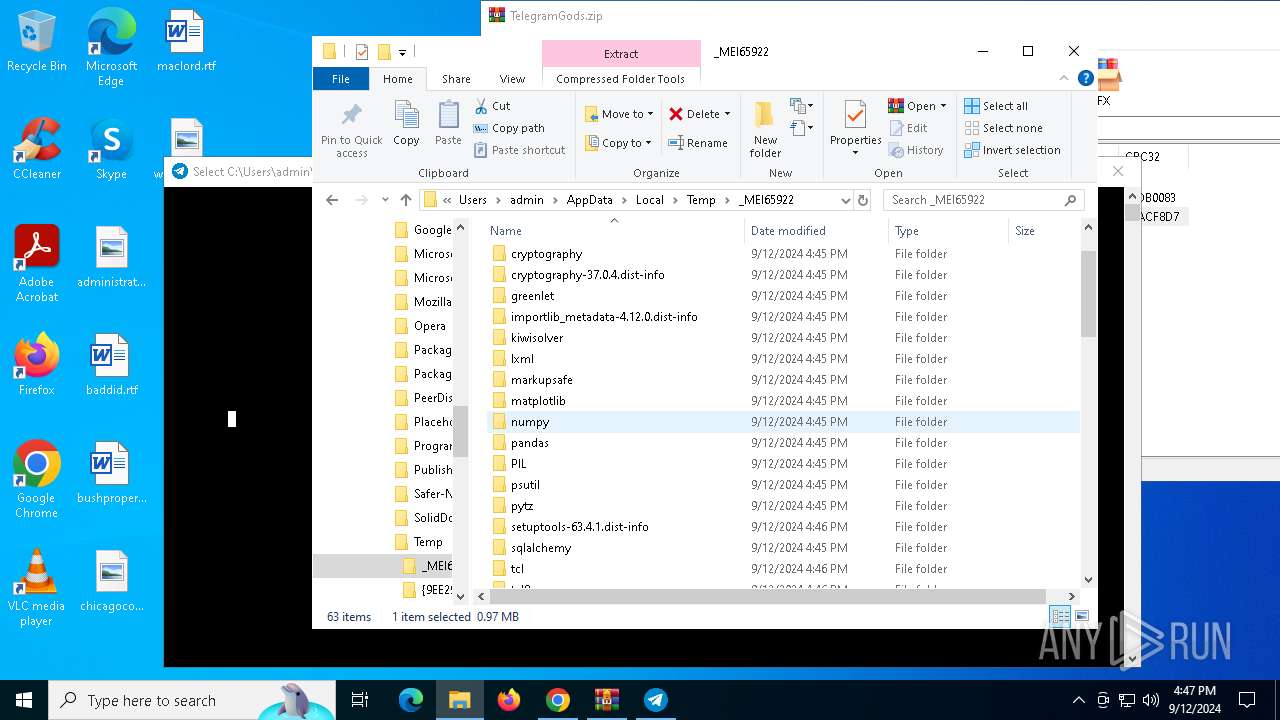
Task: Select Mozilla folder in navigation tree
Action: [x=422, y=302]
